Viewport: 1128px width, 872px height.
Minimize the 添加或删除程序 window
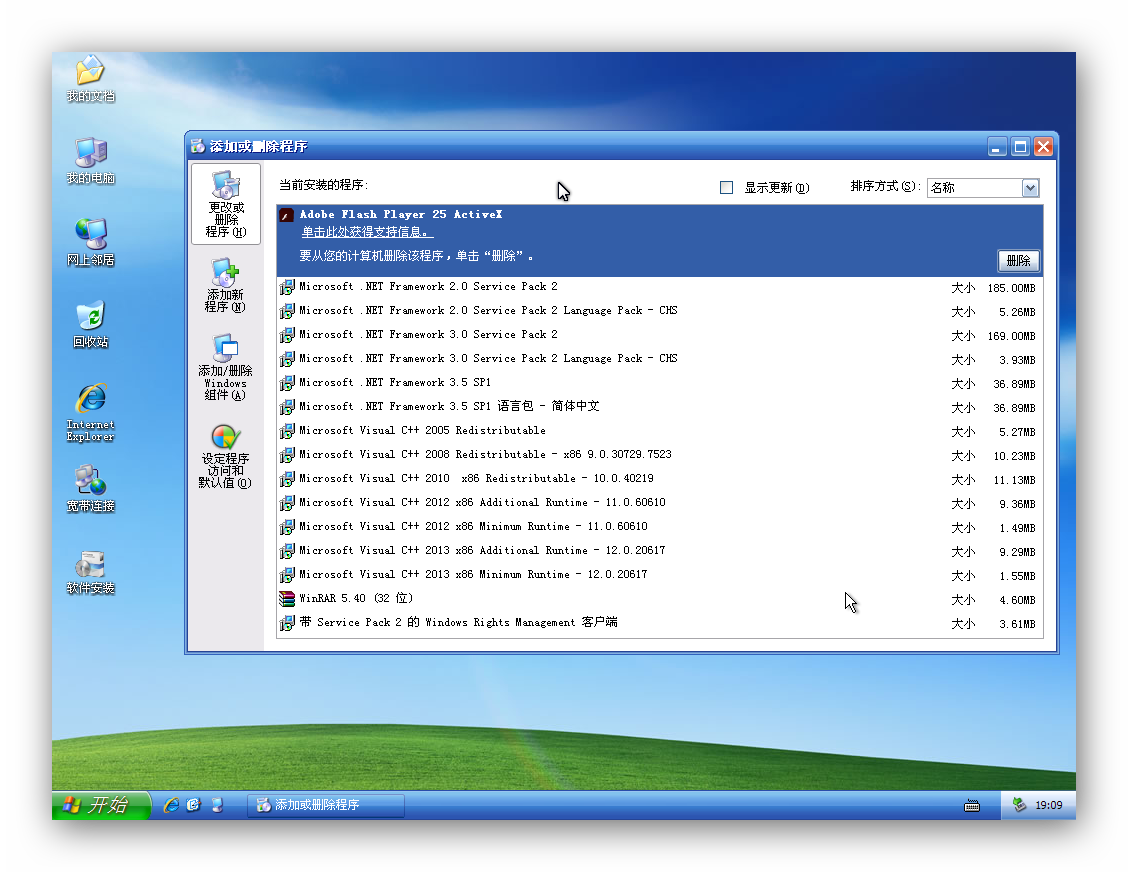(x=996, y=147)
